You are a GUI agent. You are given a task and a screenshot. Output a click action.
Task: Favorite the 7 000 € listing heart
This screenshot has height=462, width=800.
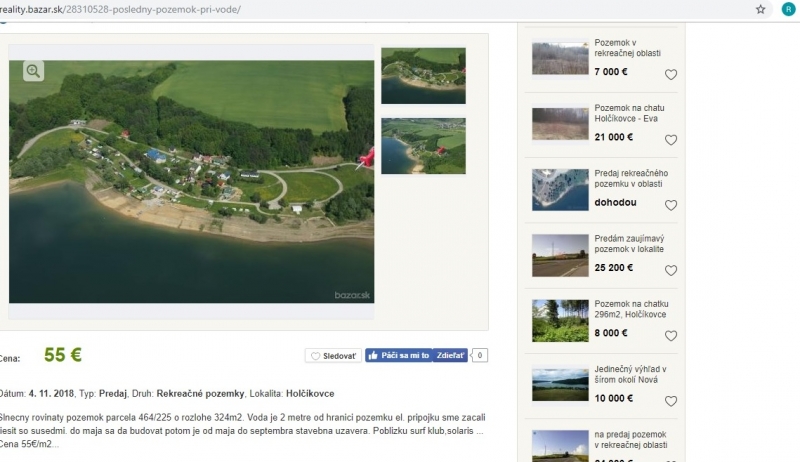pyautogui.click(x=671, y=74)
